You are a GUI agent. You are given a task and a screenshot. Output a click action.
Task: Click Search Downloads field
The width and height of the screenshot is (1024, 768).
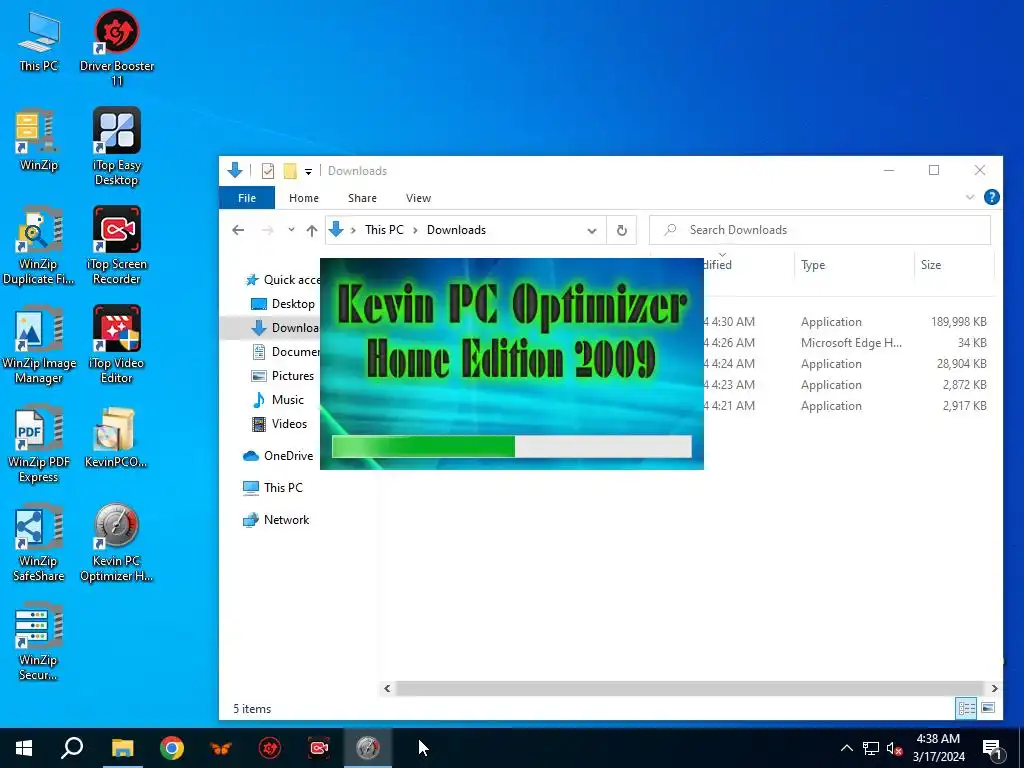tap(820, 230)
